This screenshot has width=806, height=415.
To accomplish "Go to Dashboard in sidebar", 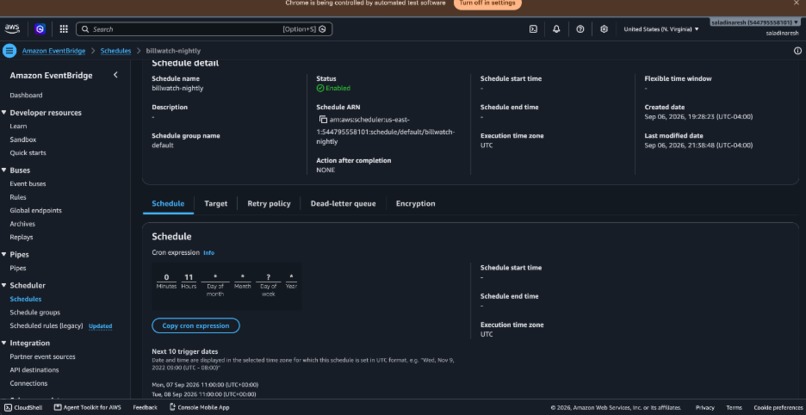I will (26, 95).
